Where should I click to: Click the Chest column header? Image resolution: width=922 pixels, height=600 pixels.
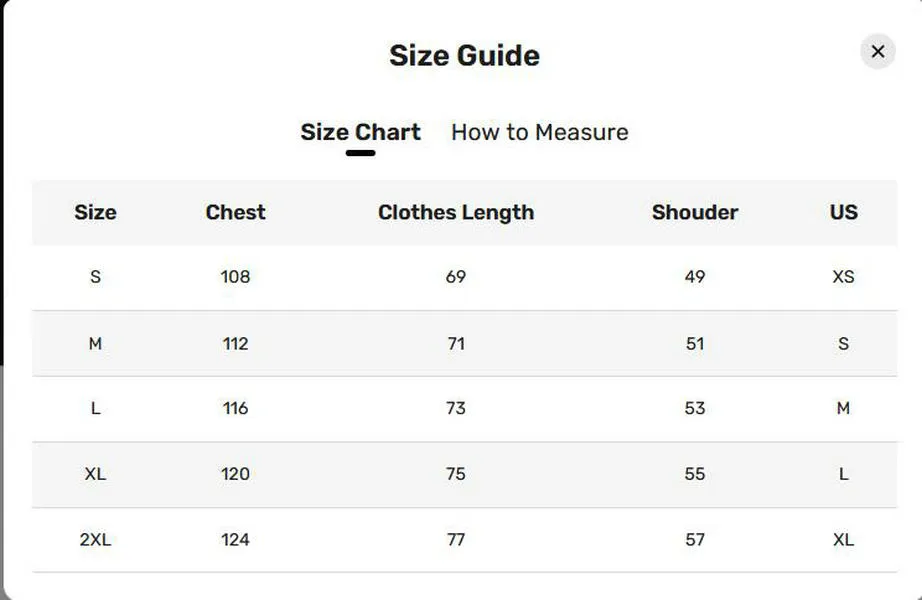click(235, 212)
